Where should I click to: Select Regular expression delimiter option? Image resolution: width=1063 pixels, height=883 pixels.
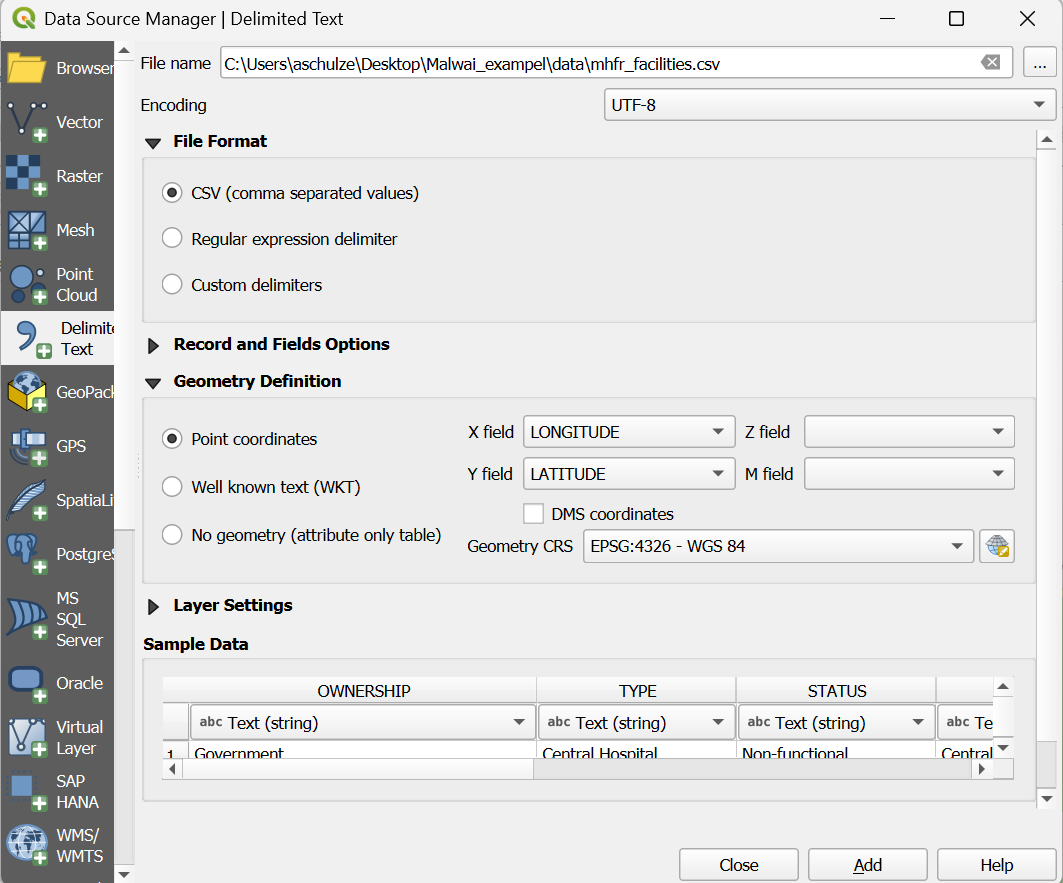(x=173, y=239)
